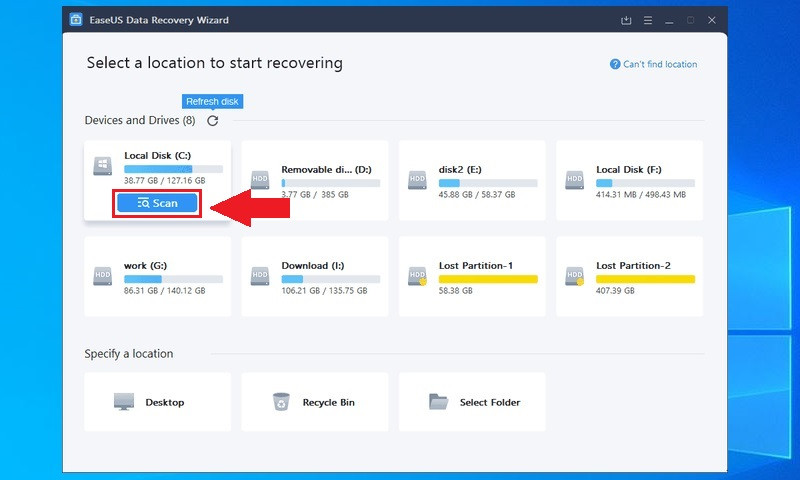Click the disk2 (E:) usage bar
The image size is (800, 480).
click(x=488, y=183)
